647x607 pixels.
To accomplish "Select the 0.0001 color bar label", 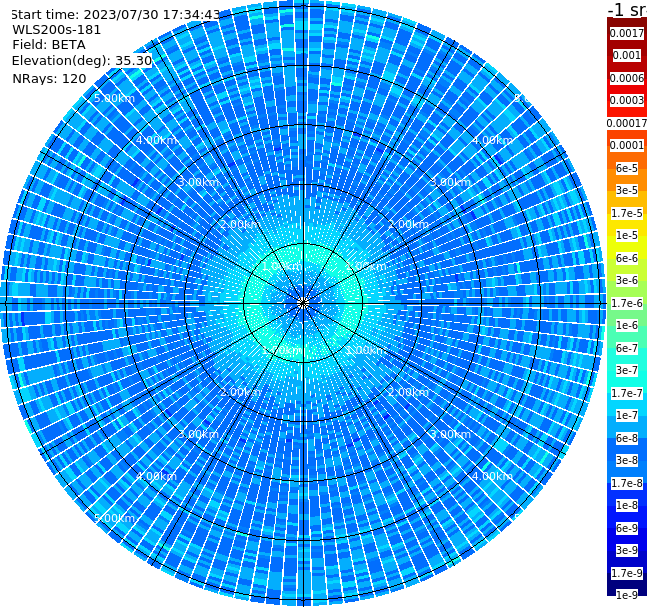I will click(x=627, y=145).
